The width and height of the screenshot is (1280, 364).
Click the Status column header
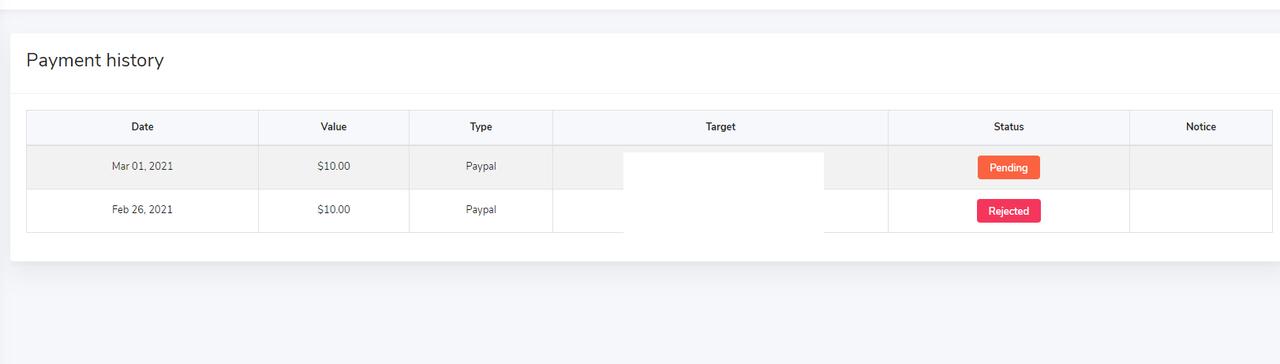tap(1008, 127)
